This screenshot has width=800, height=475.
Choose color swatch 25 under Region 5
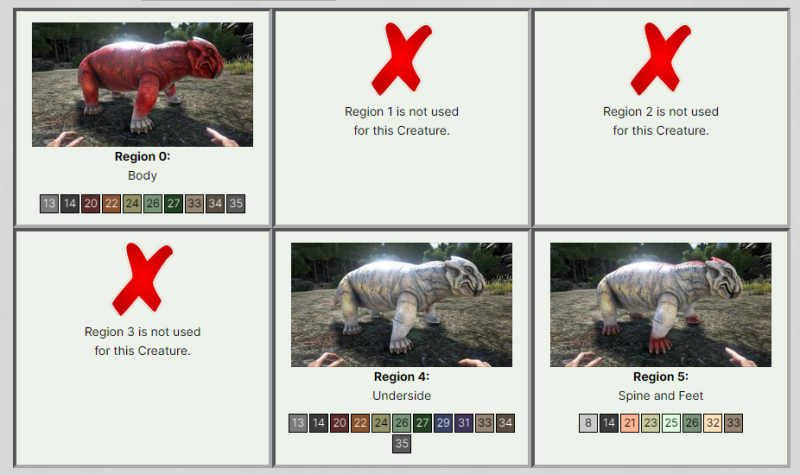(671, 423)
